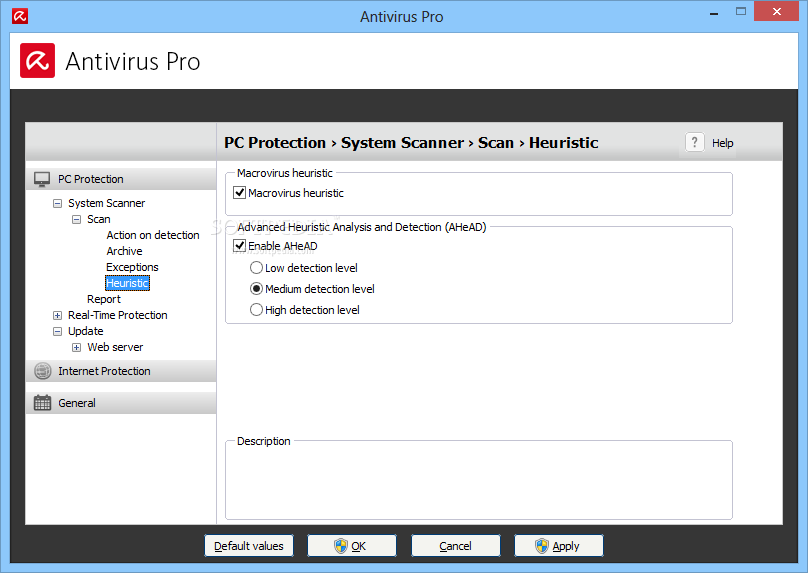This screenshot has height=573, width=808.
Task: Click inside the Description box
Action: tap(479, 482)
